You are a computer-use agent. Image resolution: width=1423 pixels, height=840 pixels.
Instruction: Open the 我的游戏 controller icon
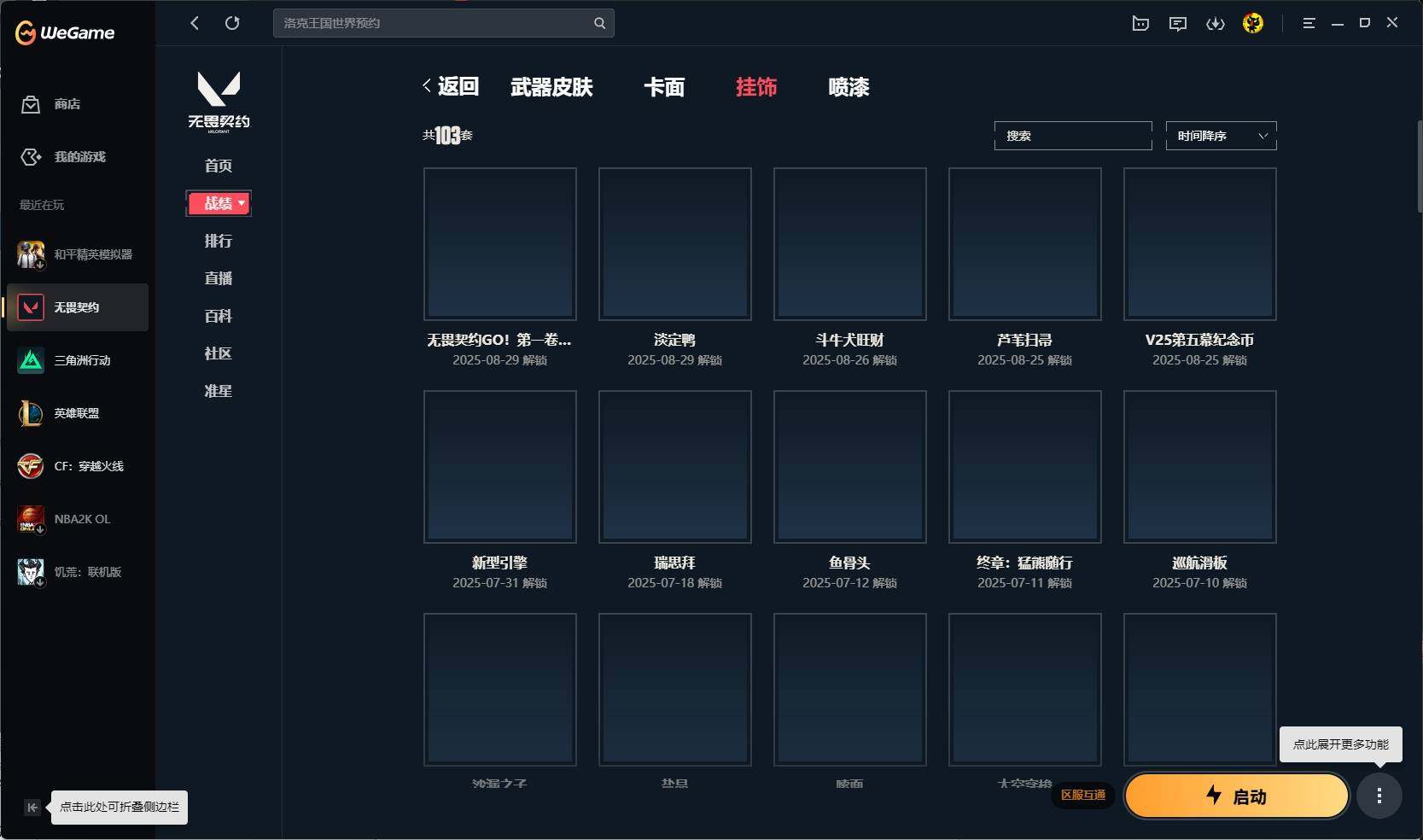click(x=31, y=157)
